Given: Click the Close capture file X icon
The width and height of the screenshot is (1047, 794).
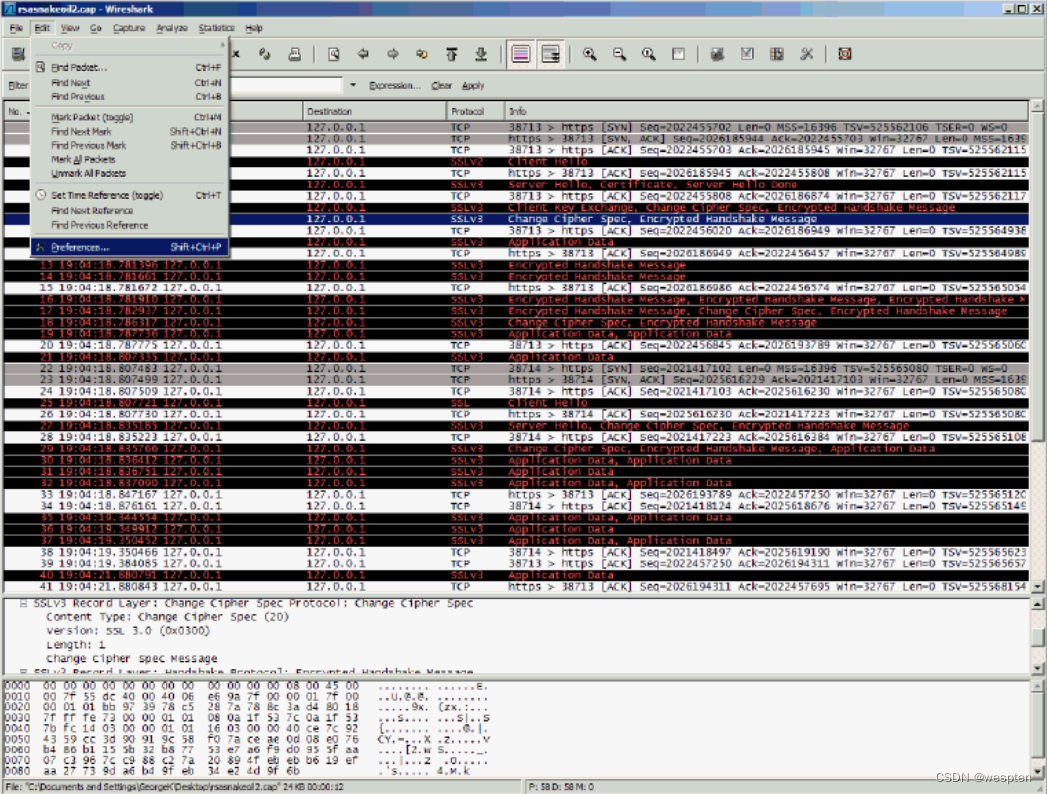Looking at the screenshot, I should (236, 54).
